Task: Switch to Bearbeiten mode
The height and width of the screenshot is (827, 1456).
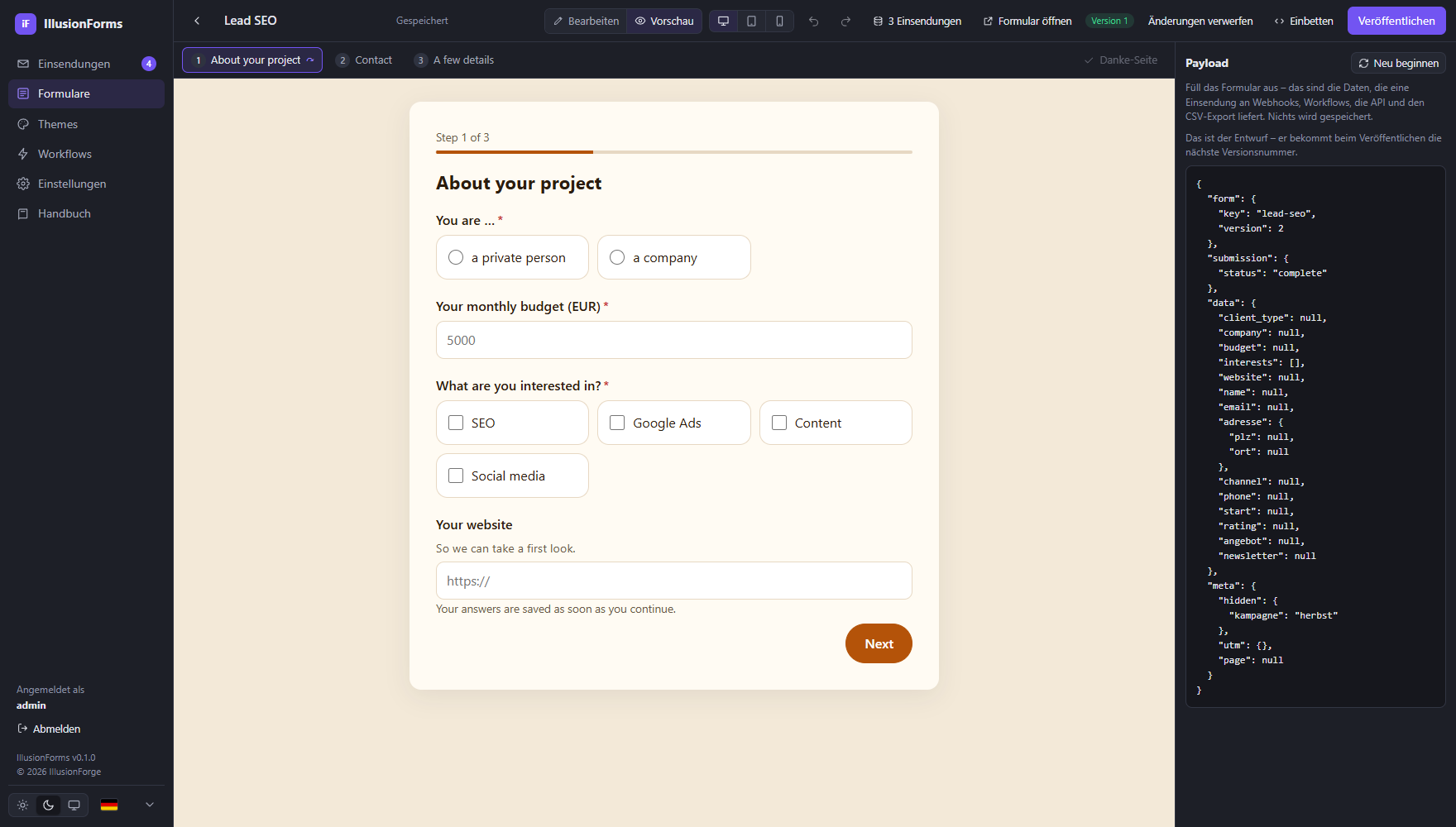Action: 586,21
